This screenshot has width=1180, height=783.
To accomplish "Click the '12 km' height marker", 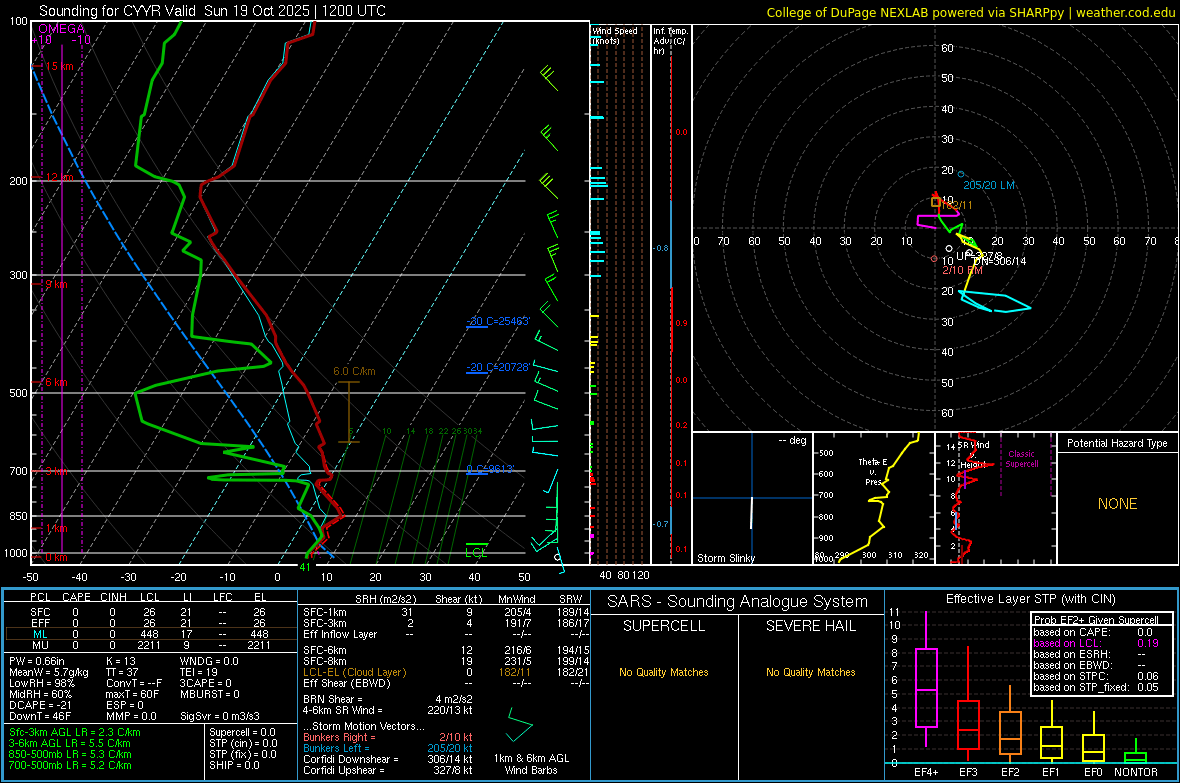I will point(59,178).
